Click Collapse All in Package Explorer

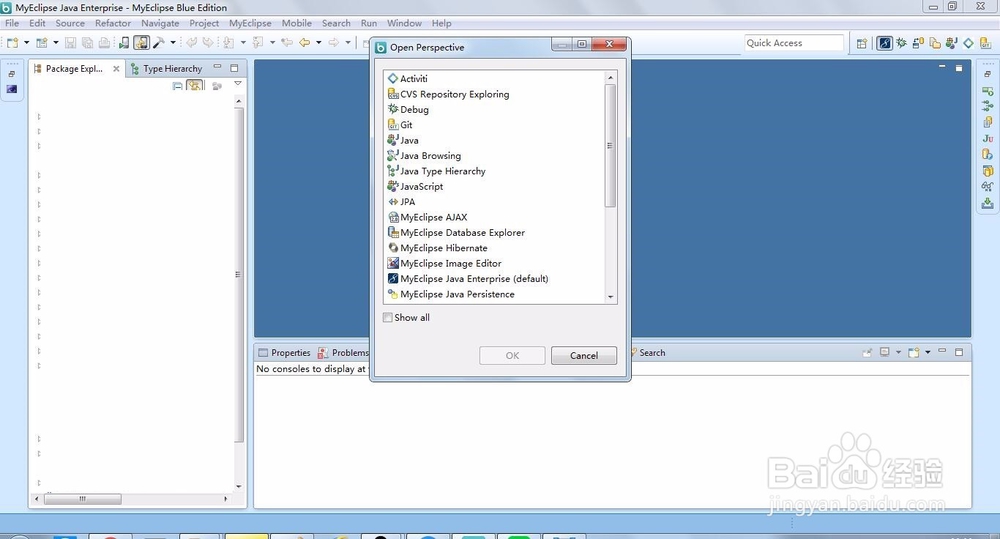coord(178,85)
